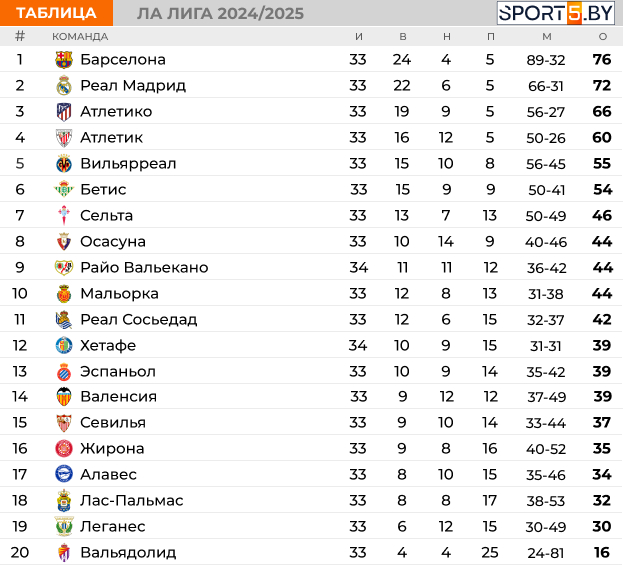Click the М goals column header

click(x=547, y=37)
